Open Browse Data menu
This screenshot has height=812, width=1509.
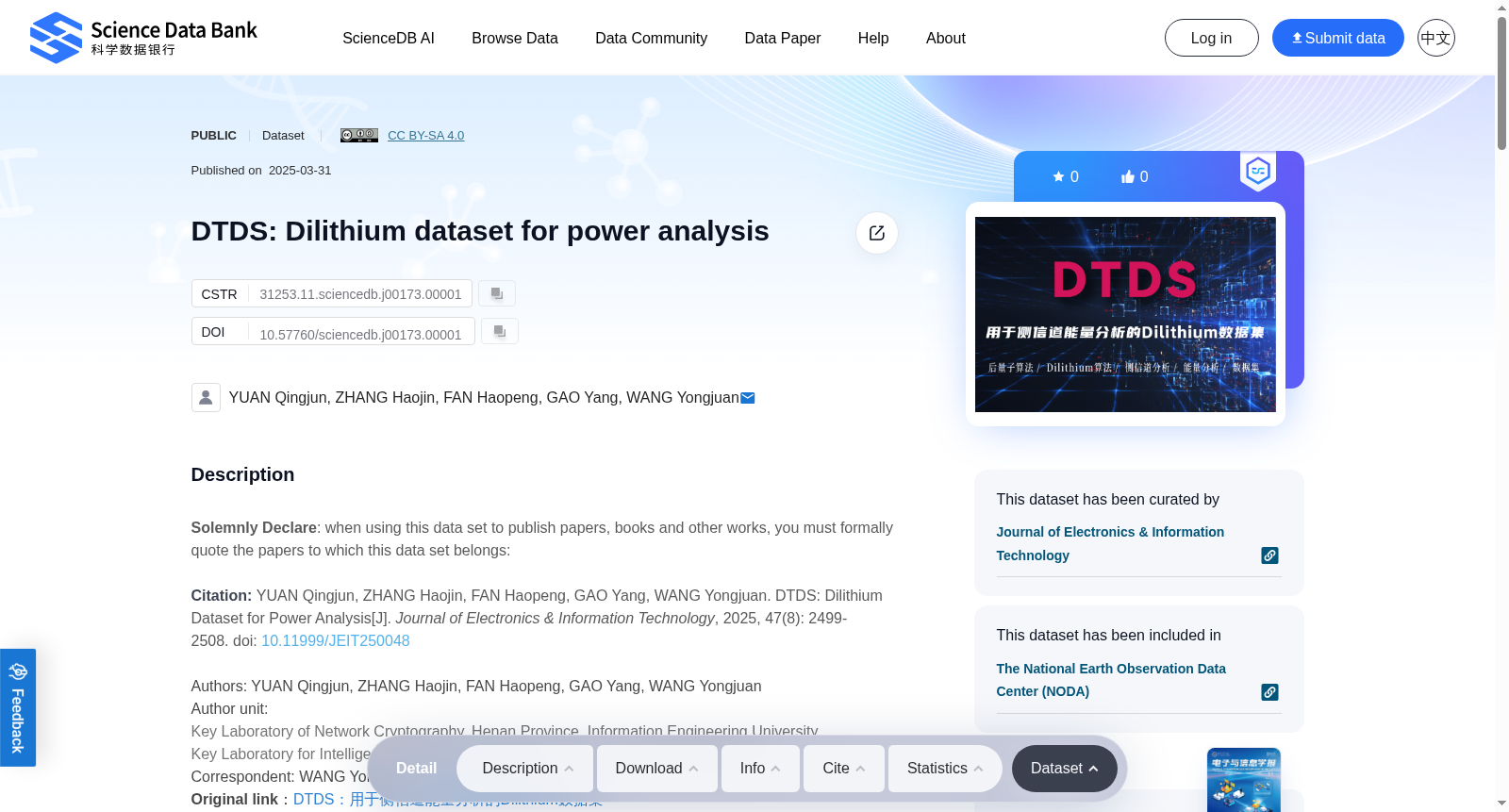[x=515, y=38]
